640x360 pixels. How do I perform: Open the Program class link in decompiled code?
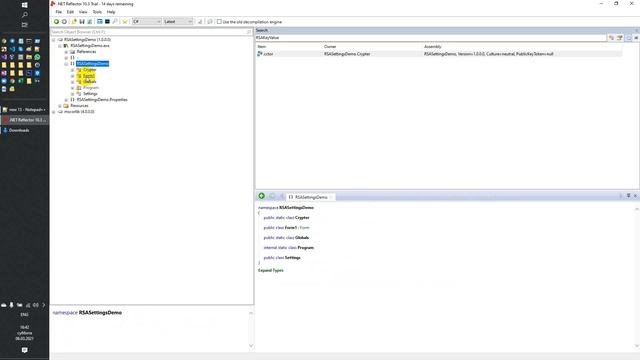point(306,247)
